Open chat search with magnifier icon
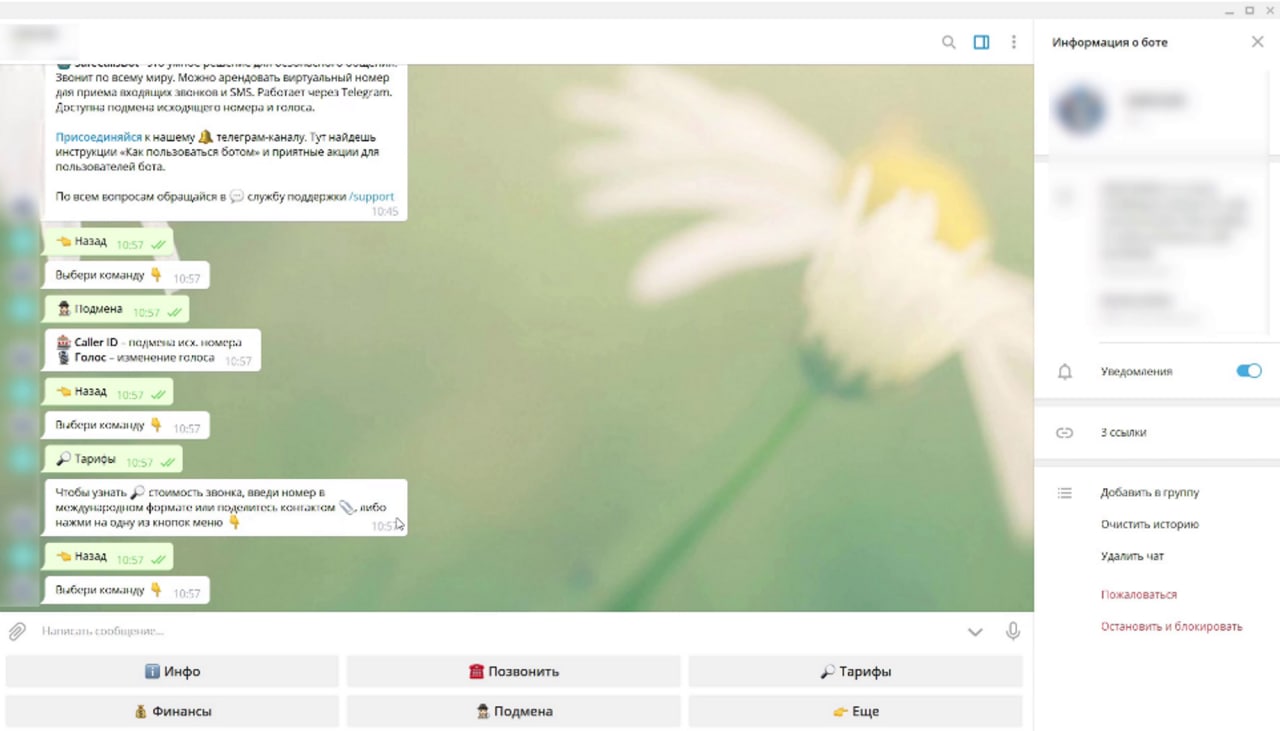 coord(948,43)
